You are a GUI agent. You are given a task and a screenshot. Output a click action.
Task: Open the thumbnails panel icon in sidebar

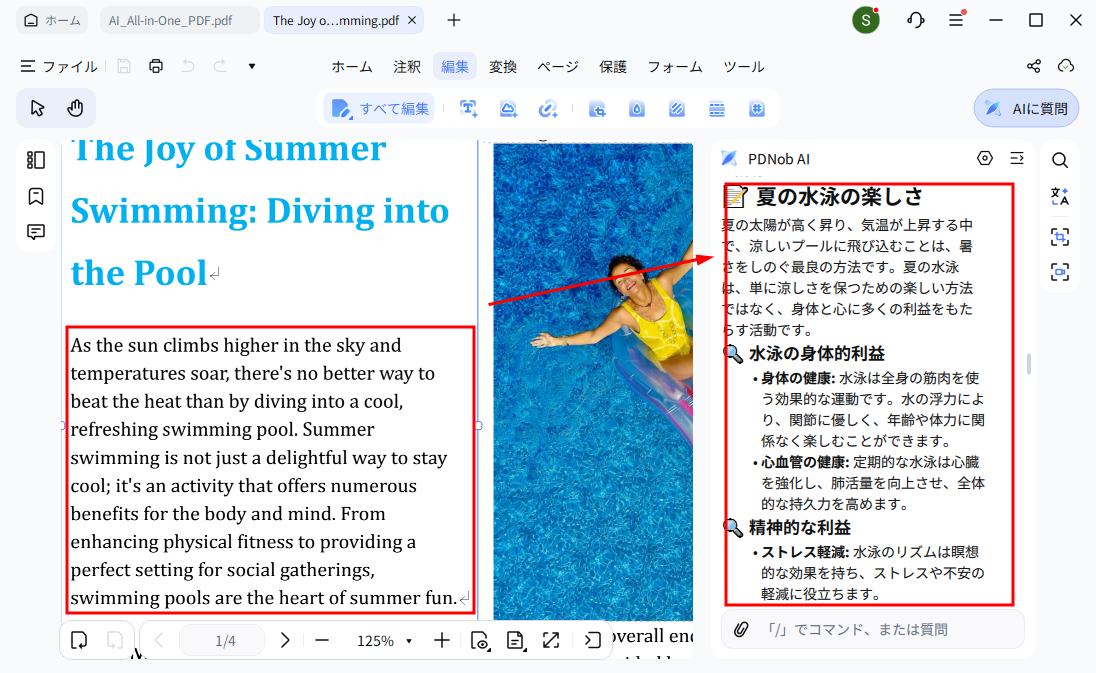pos(36,160)
